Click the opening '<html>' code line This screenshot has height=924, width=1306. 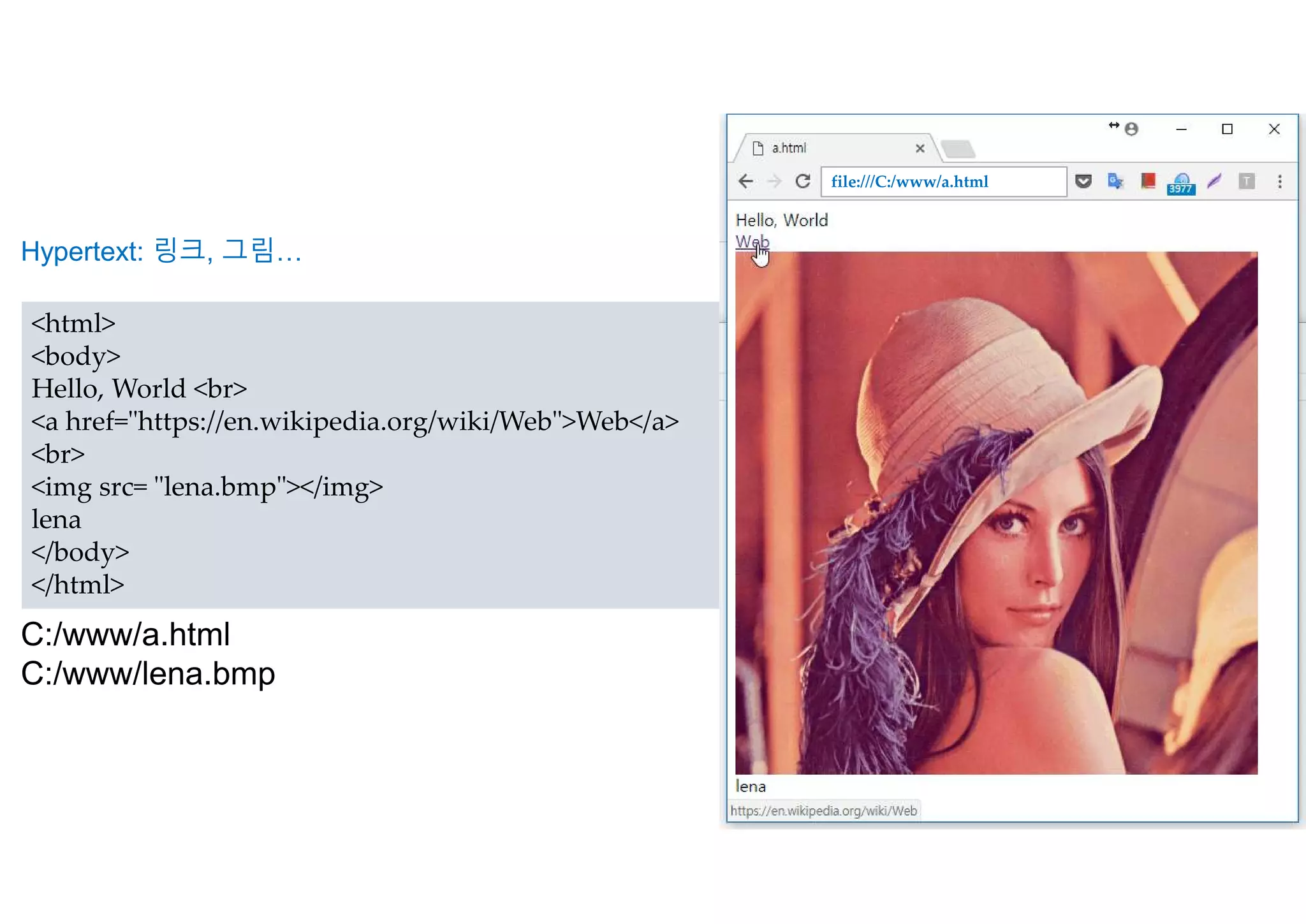(73, 323)
